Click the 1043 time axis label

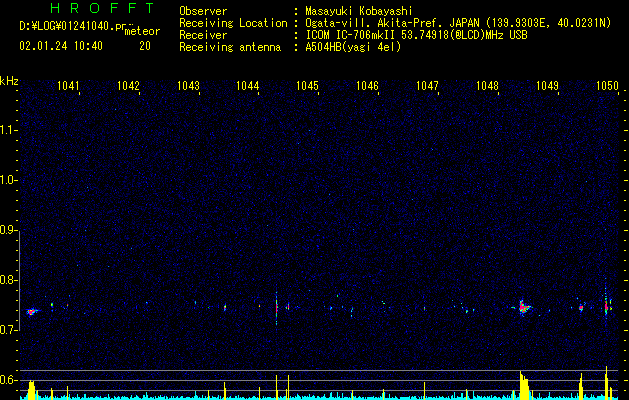click(x=188, y=86)
